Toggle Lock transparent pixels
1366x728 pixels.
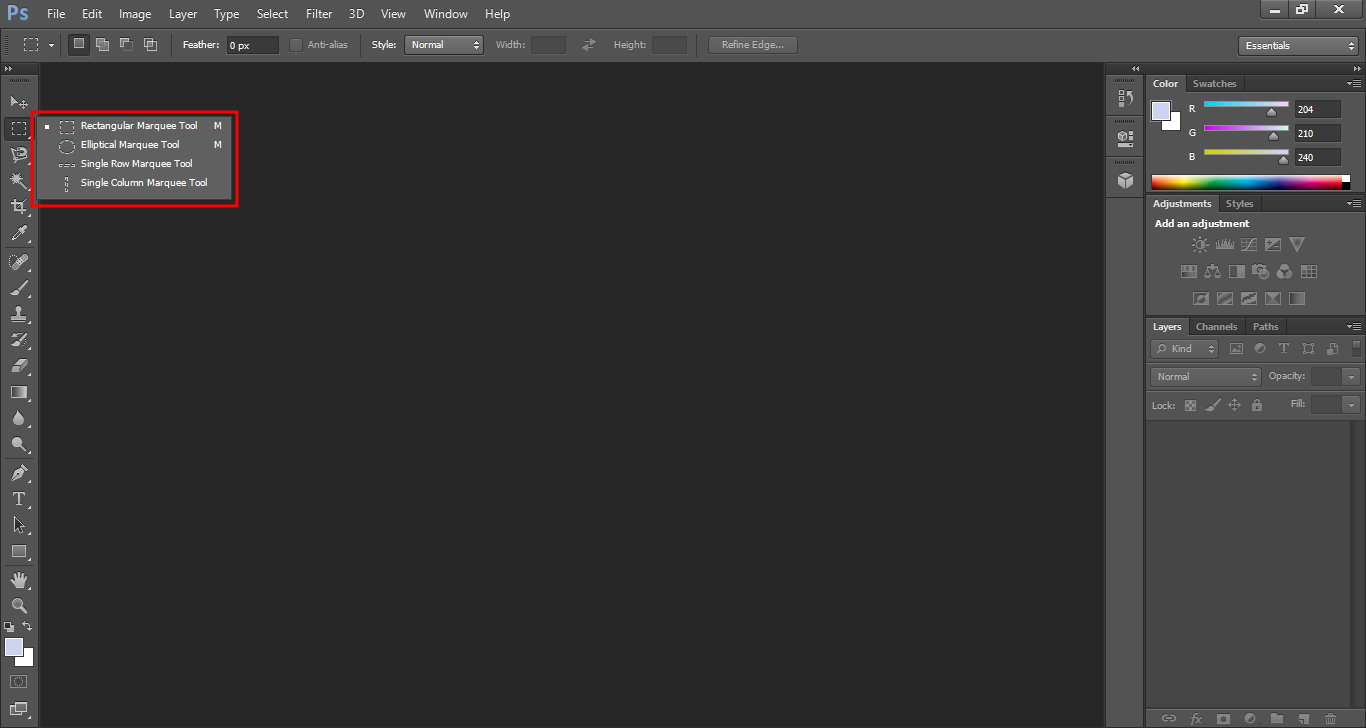click(1190, 405)
